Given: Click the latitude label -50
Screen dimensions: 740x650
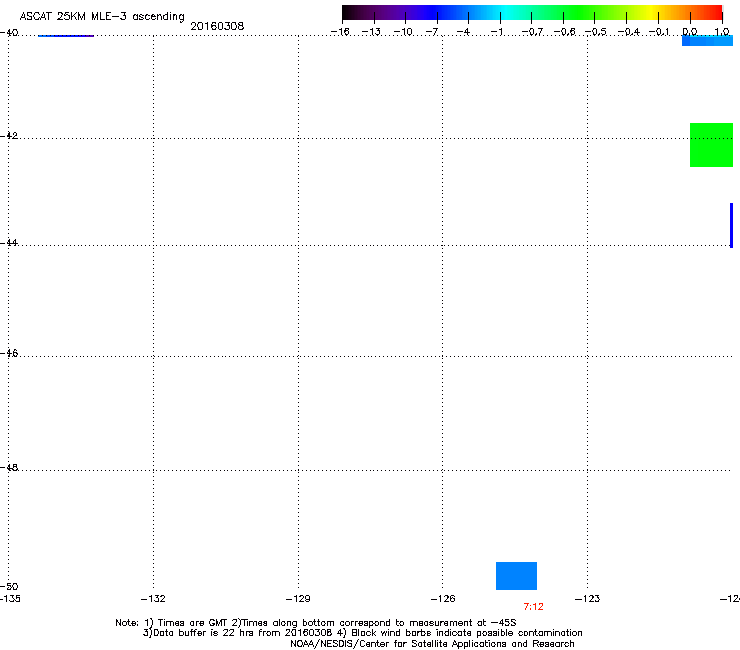Looking at the screenshot, I should 9,587.
